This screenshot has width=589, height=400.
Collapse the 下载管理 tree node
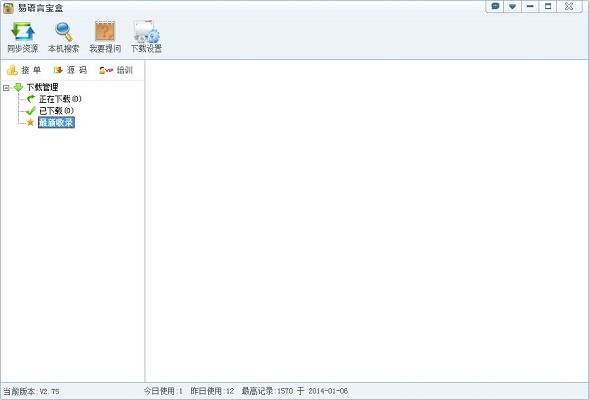(x=6, y=88)
